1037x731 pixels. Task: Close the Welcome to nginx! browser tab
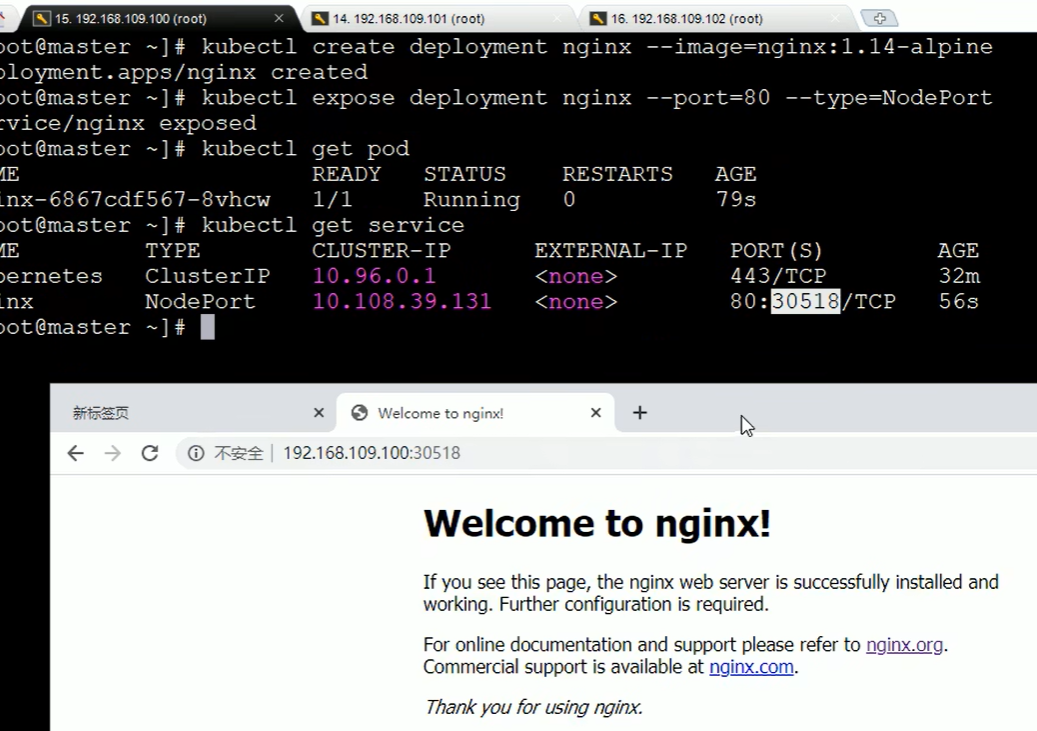coord(596,413)
